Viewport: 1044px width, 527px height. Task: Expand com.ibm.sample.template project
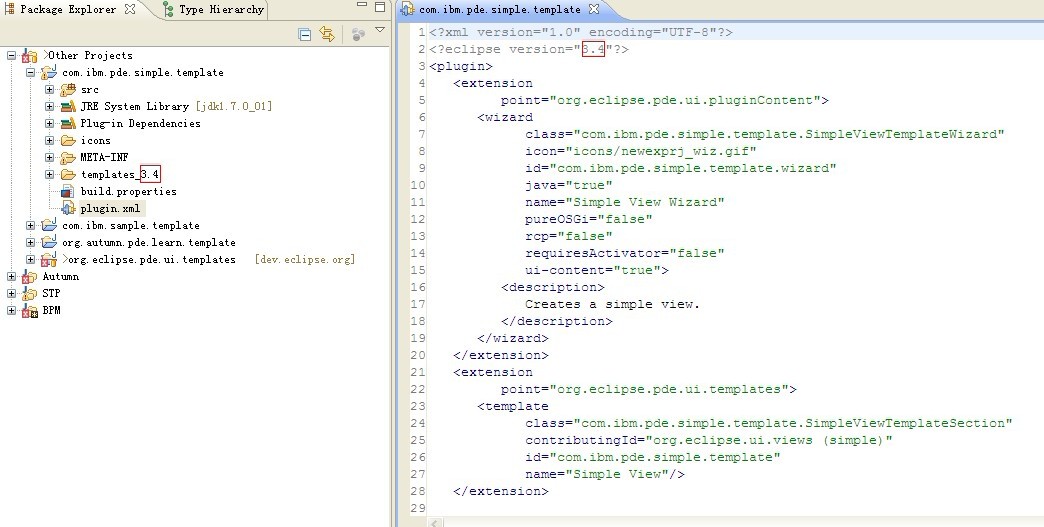(31, 226)
